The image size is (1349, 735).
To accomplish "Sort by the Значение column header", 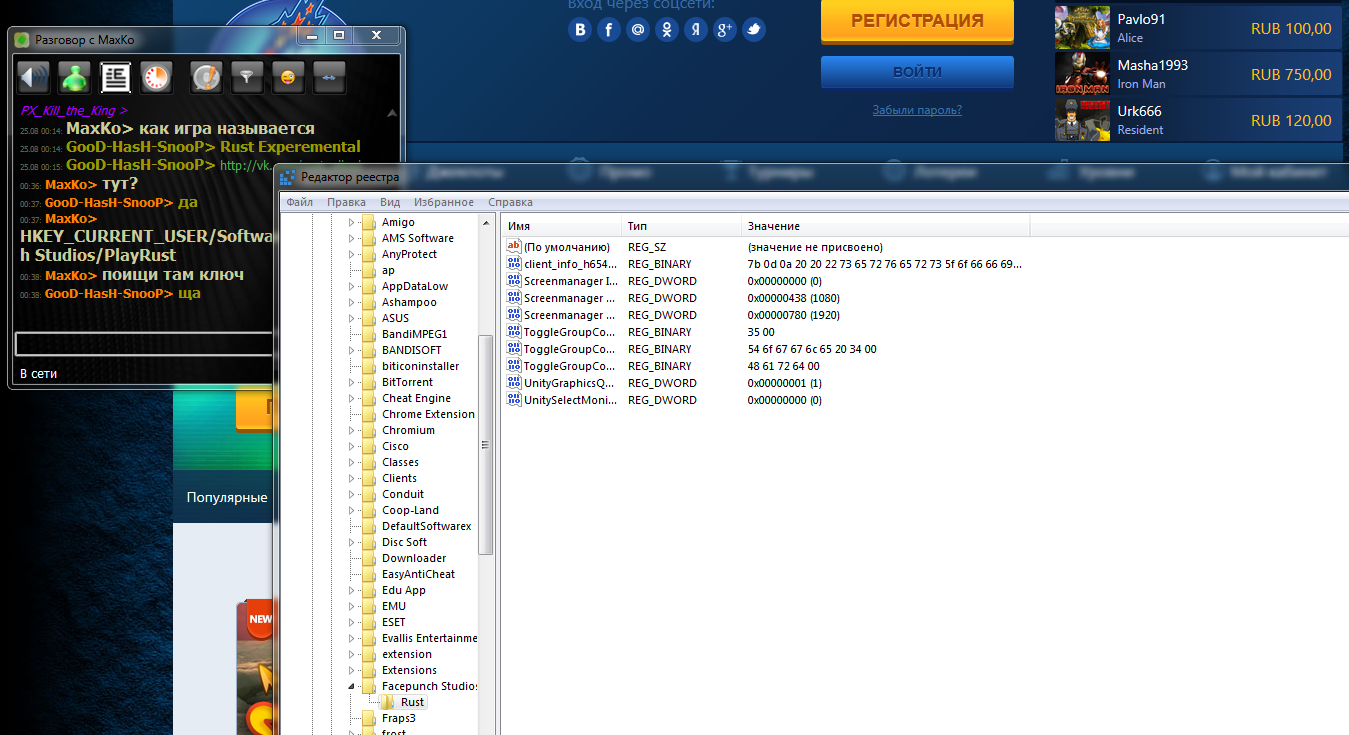I will (x=885, y=226).
